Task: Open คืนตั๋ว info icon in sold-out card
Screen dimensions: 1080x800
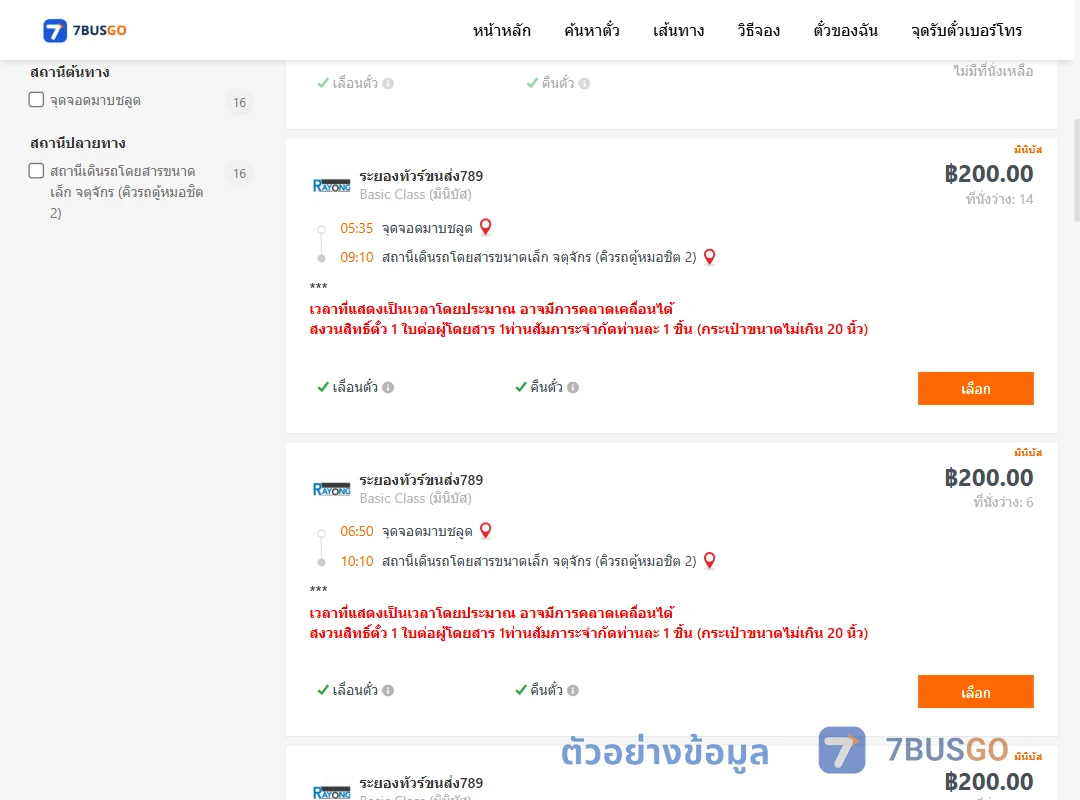Action: (585, 83)
